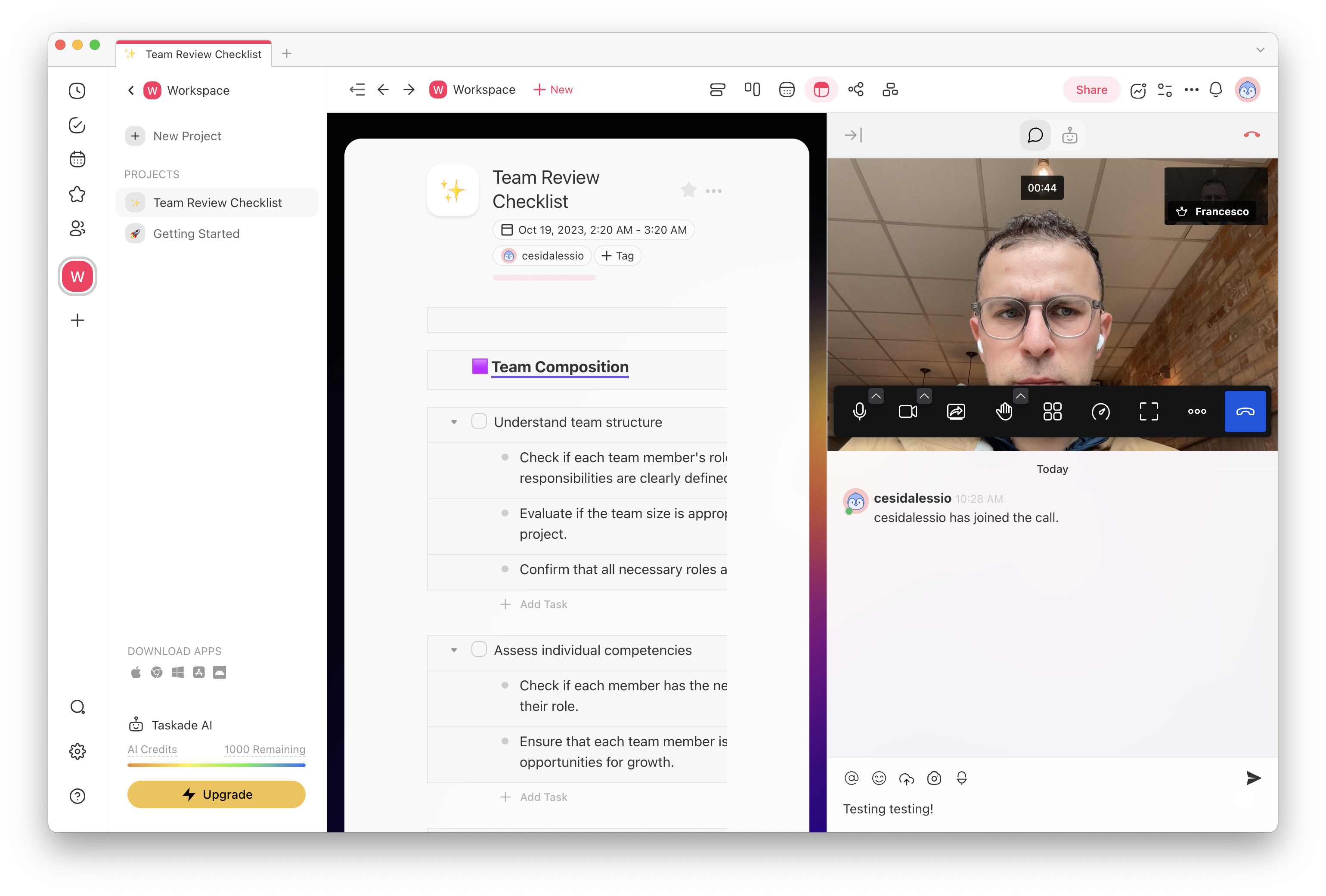Open the People sharing icon in sidebar
Image resolution: width=1326 pixels, height=896 pixels.
tap(77, 228)
